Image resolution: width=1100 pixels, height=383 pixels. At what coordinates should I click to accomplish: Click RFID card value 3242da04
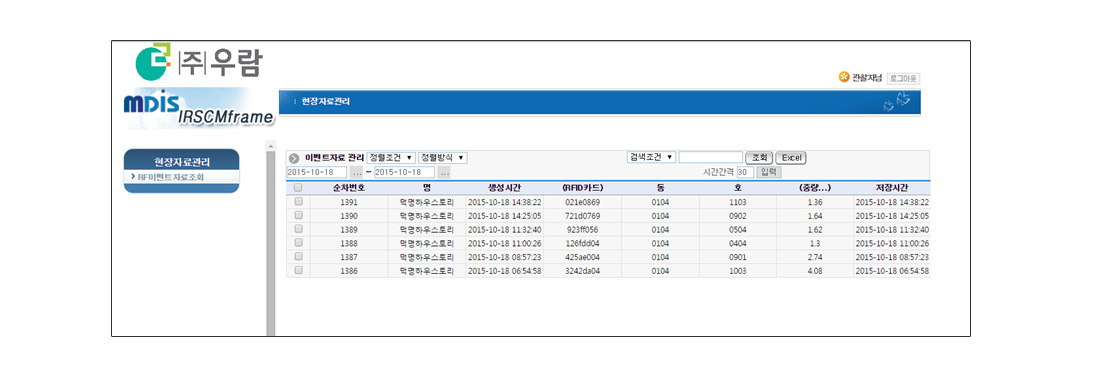point(582,270)
